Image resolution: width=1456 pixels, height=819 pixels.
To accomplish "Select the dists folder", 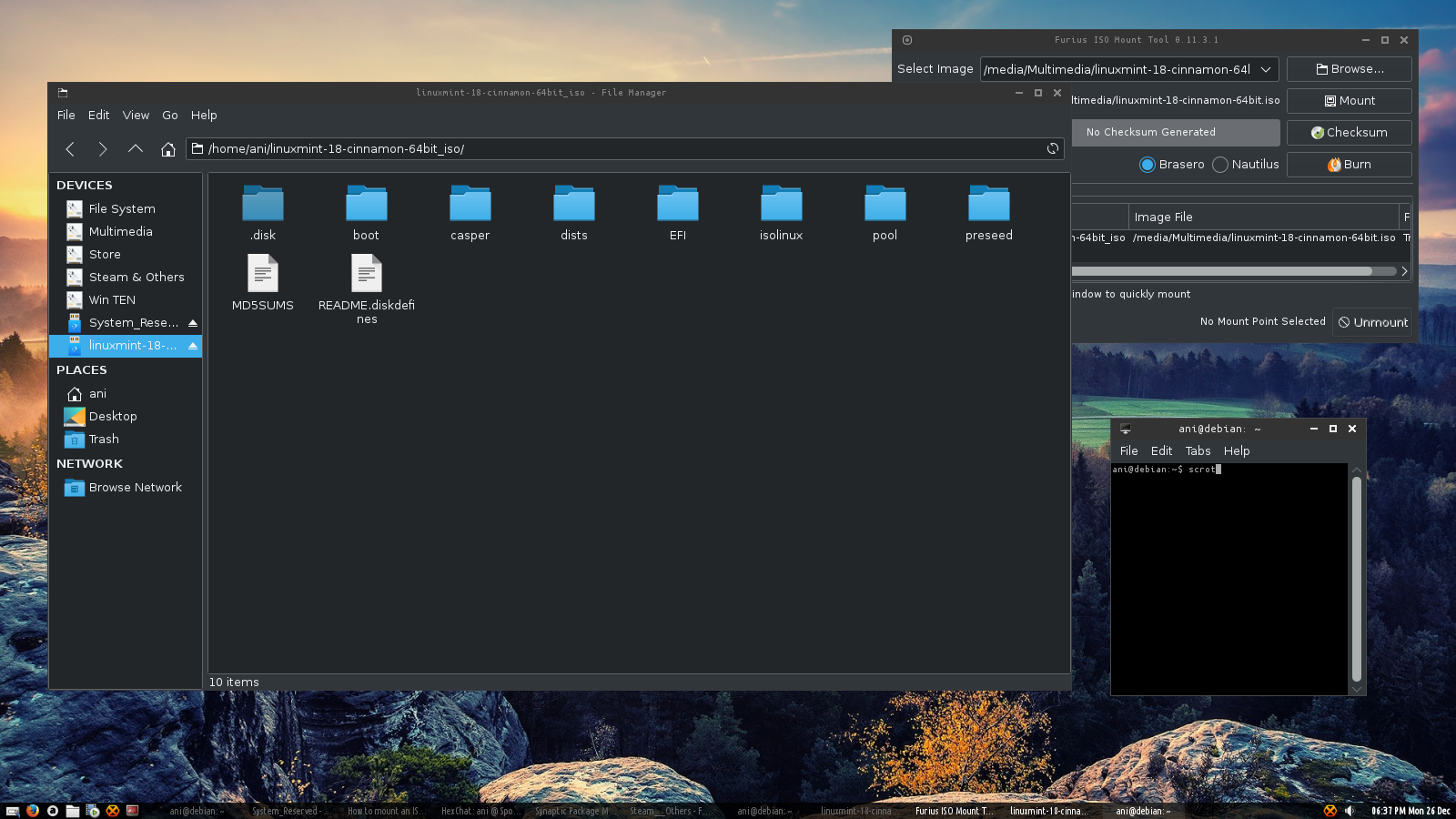I will 574,214.
